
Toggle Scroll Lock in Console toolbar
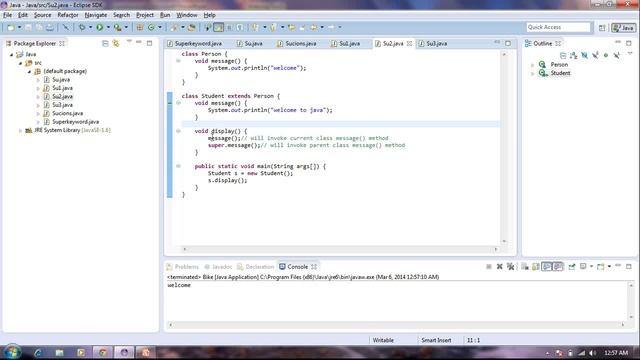536,267
